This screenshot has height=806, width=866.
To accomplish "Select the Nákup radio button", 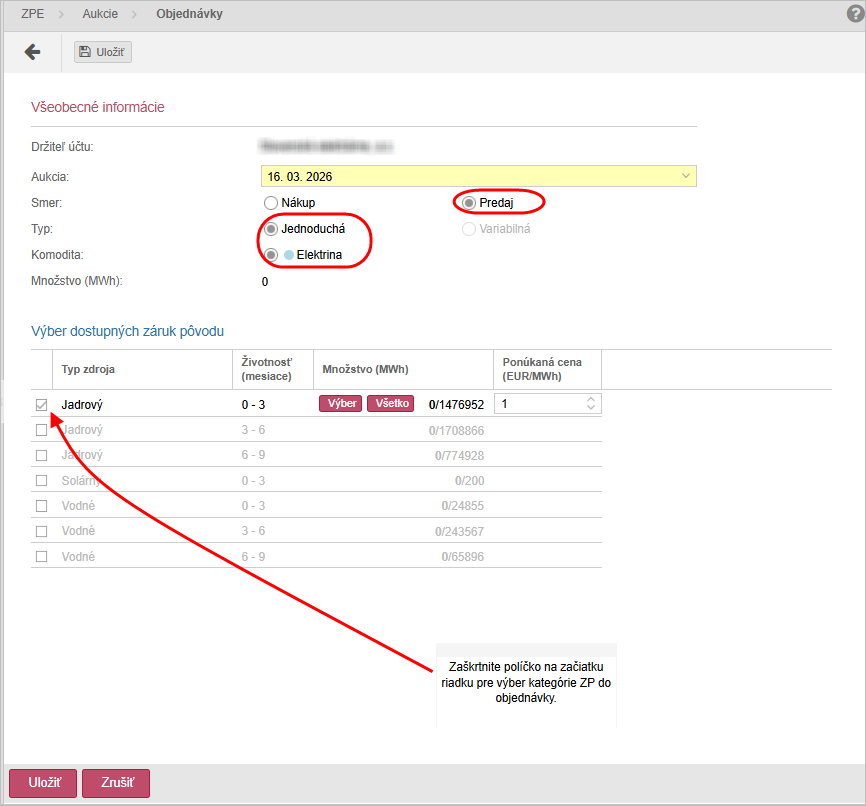I will tap(271, 203).
